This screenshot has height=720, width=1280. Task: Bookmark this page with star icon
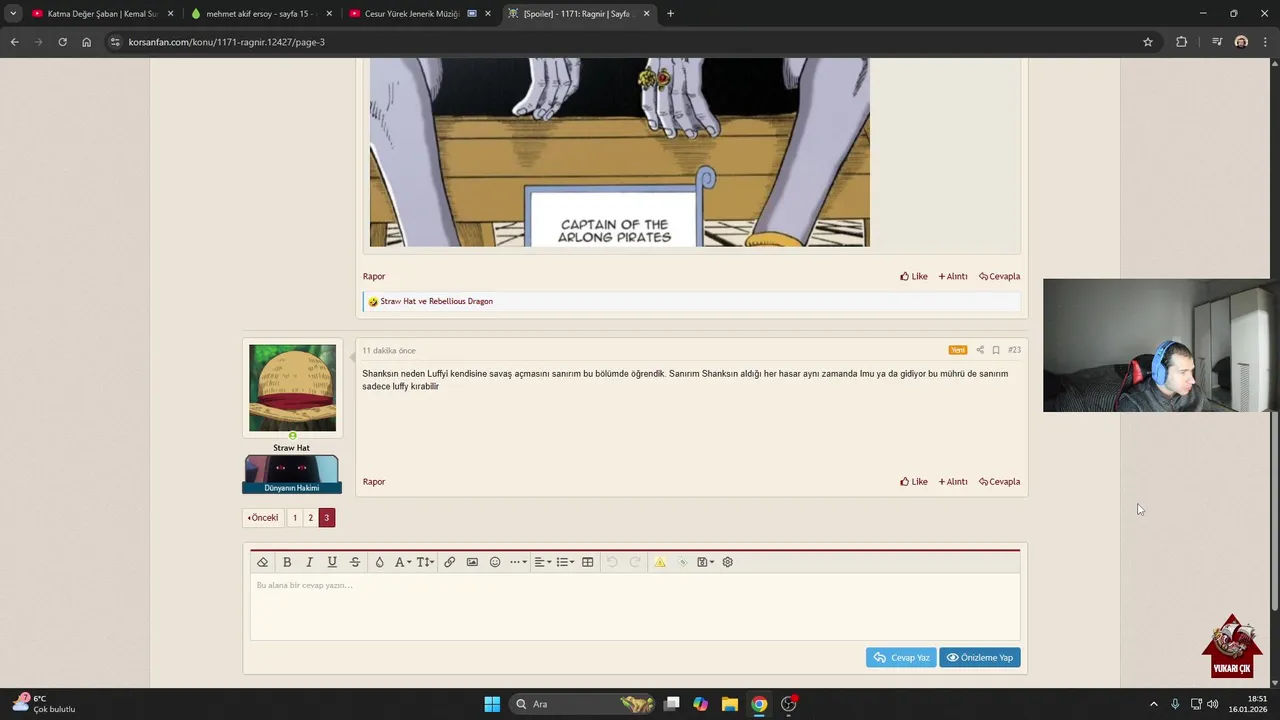coord(1148,42)
